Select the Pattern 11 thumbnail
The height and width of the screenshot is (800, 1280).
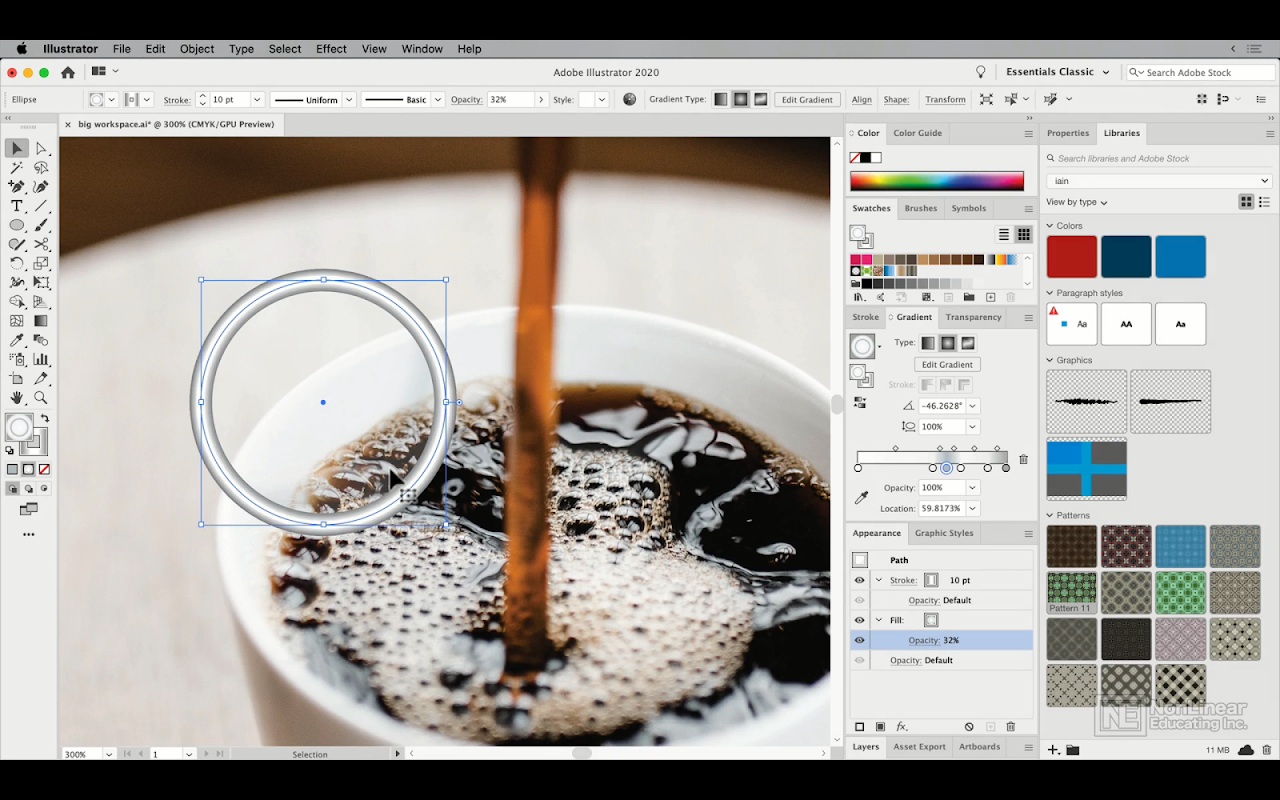point(1072,593)
